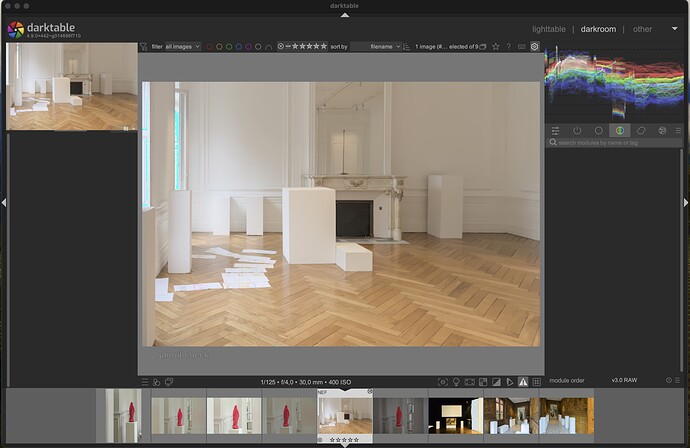Viewport: 690px width, 448px height.
Task: Open greyed filmstrip thumbnail right of selected image
Action: tap(400, 416)
